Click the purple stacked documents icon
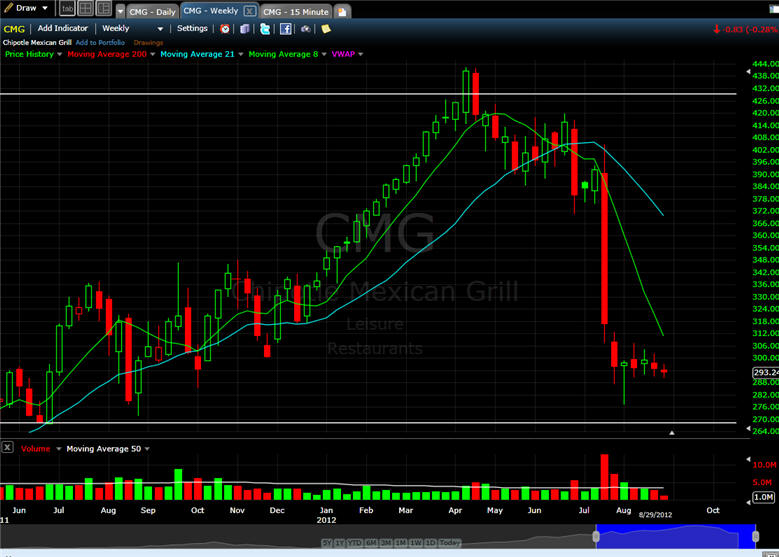This screenshot has height=557, width=779. coord(244,29)
